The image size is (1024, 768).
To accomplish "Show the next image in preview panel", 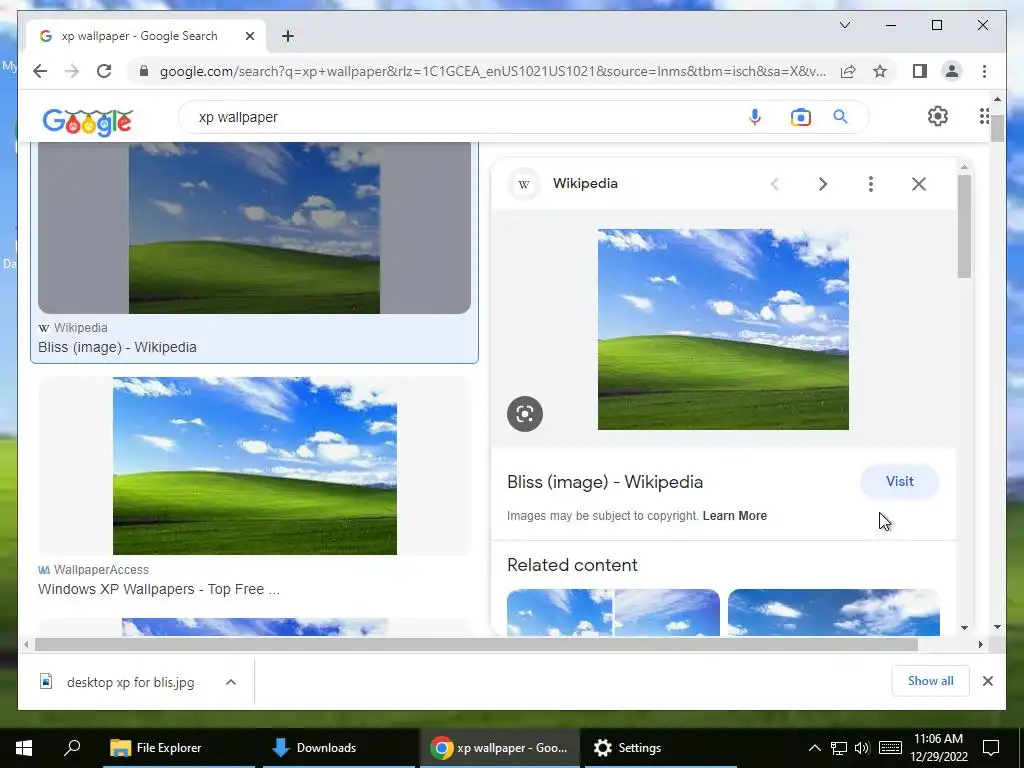I will pos(823,184).
